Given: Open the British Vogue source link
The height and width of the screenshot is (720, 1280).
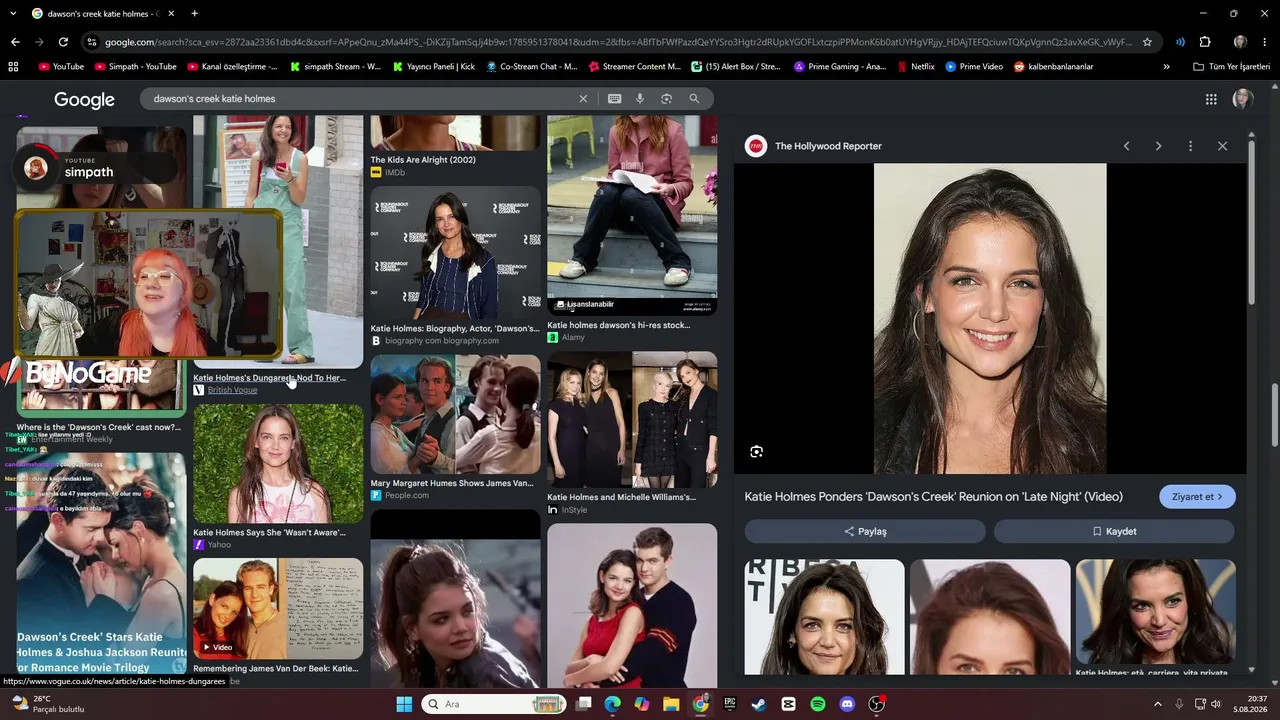Looking at the screenshot, I should pos(232,390).
